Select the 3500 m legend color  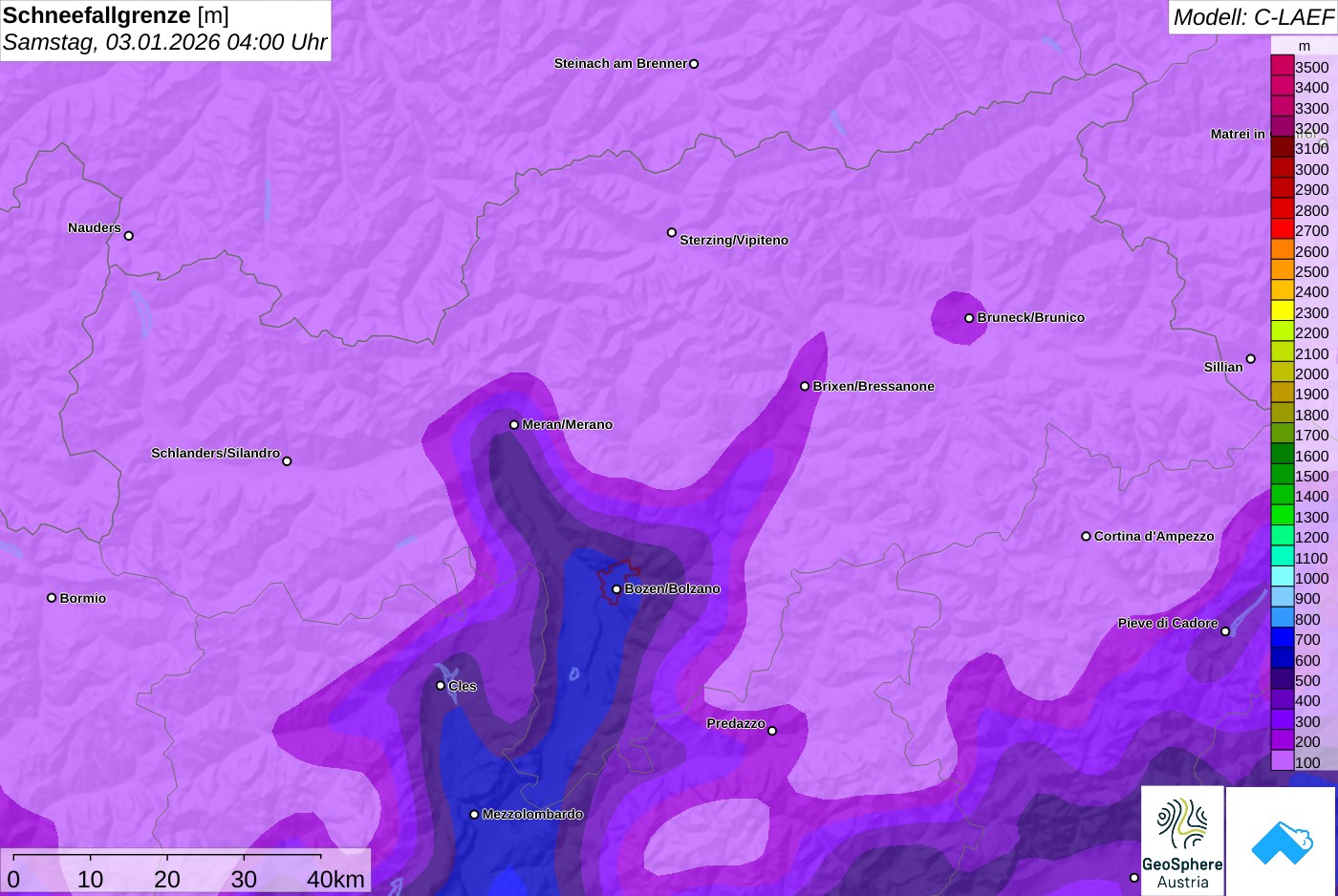(1282, 67)
